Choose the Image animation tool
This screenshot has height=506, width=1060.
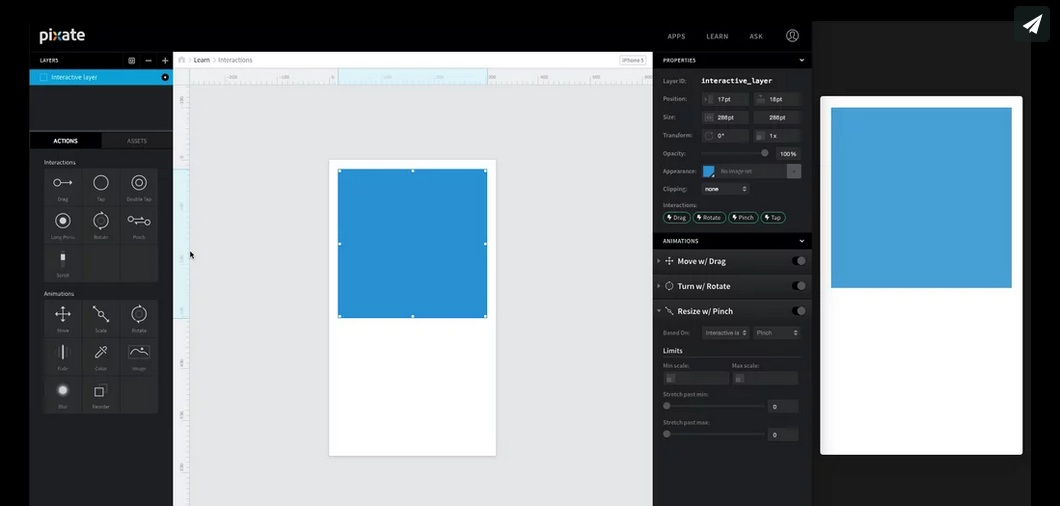139,356
